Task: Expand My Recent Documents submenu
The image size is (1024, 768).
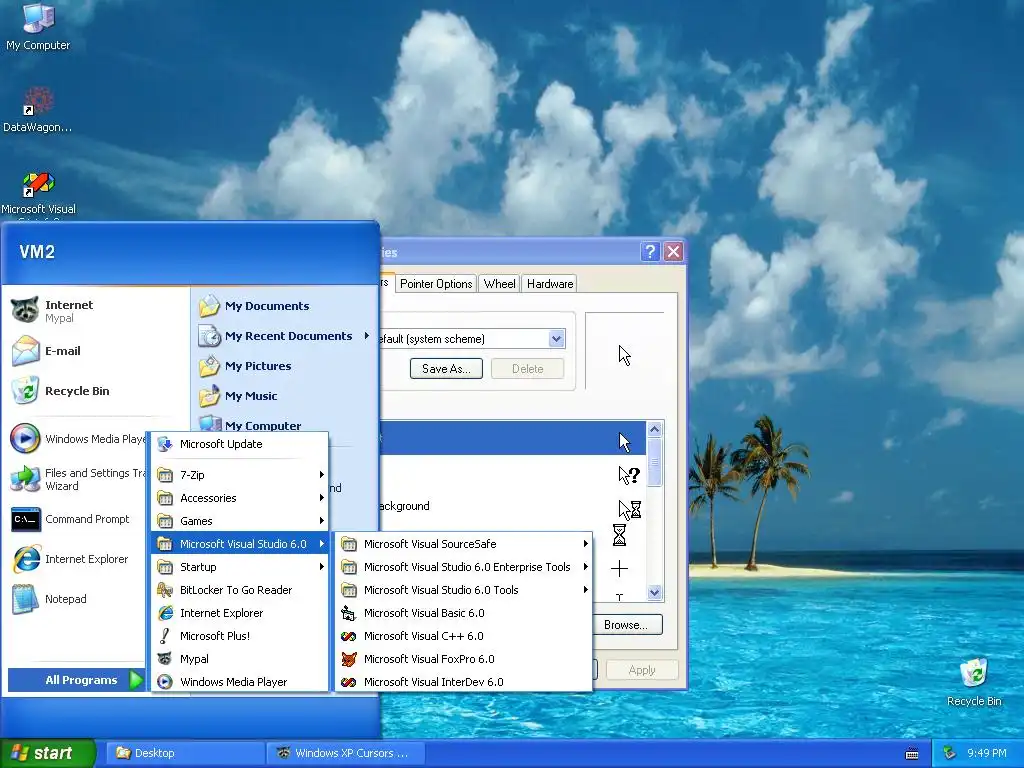Action: [285, 336]
